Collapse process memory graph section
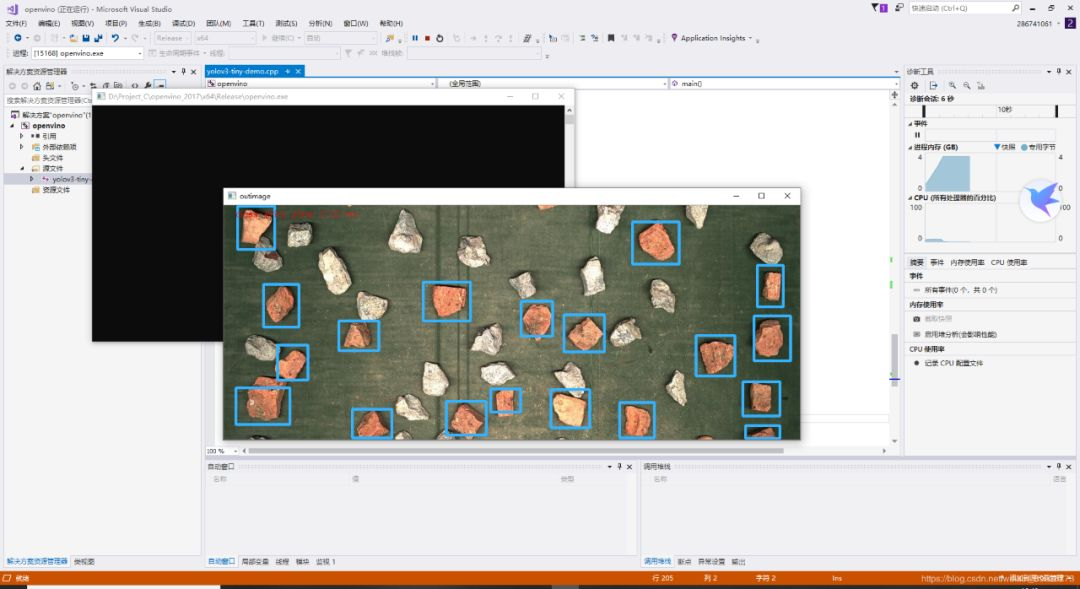The height and width of the screenshot is (589, 1080). pyautogui.click(x=910, y=147)
